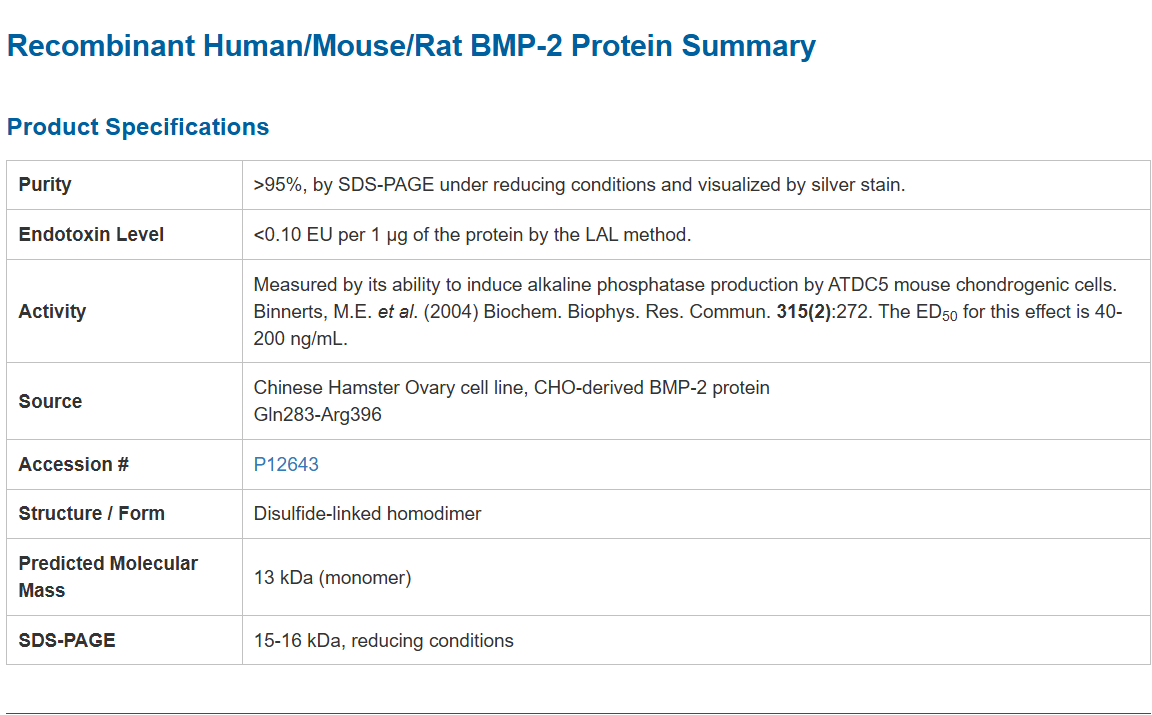This screenshot has height=715, width=1152.
Task: Select the Purity row label
Action: [x=45, y=184]
